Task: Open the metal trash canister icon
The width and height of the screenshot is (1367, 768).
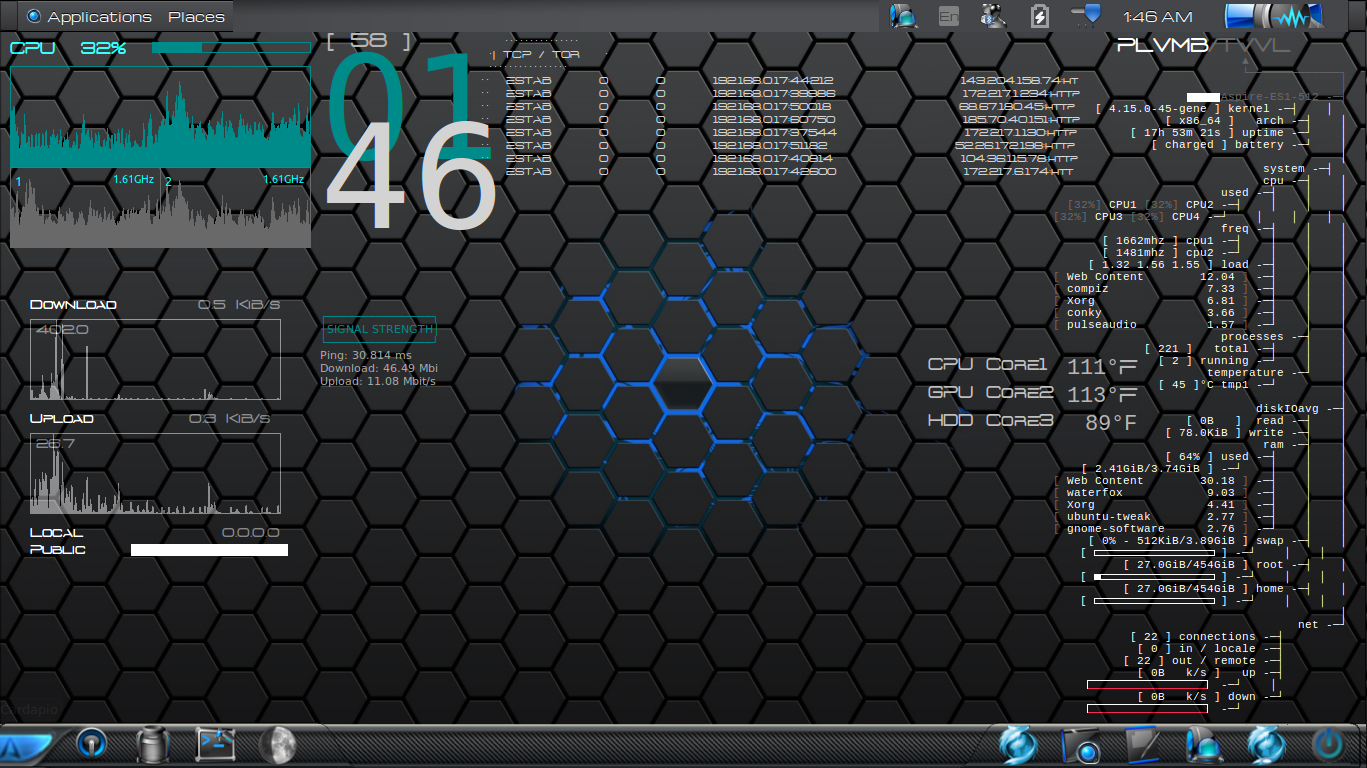Action: click(x=153, y=745)
